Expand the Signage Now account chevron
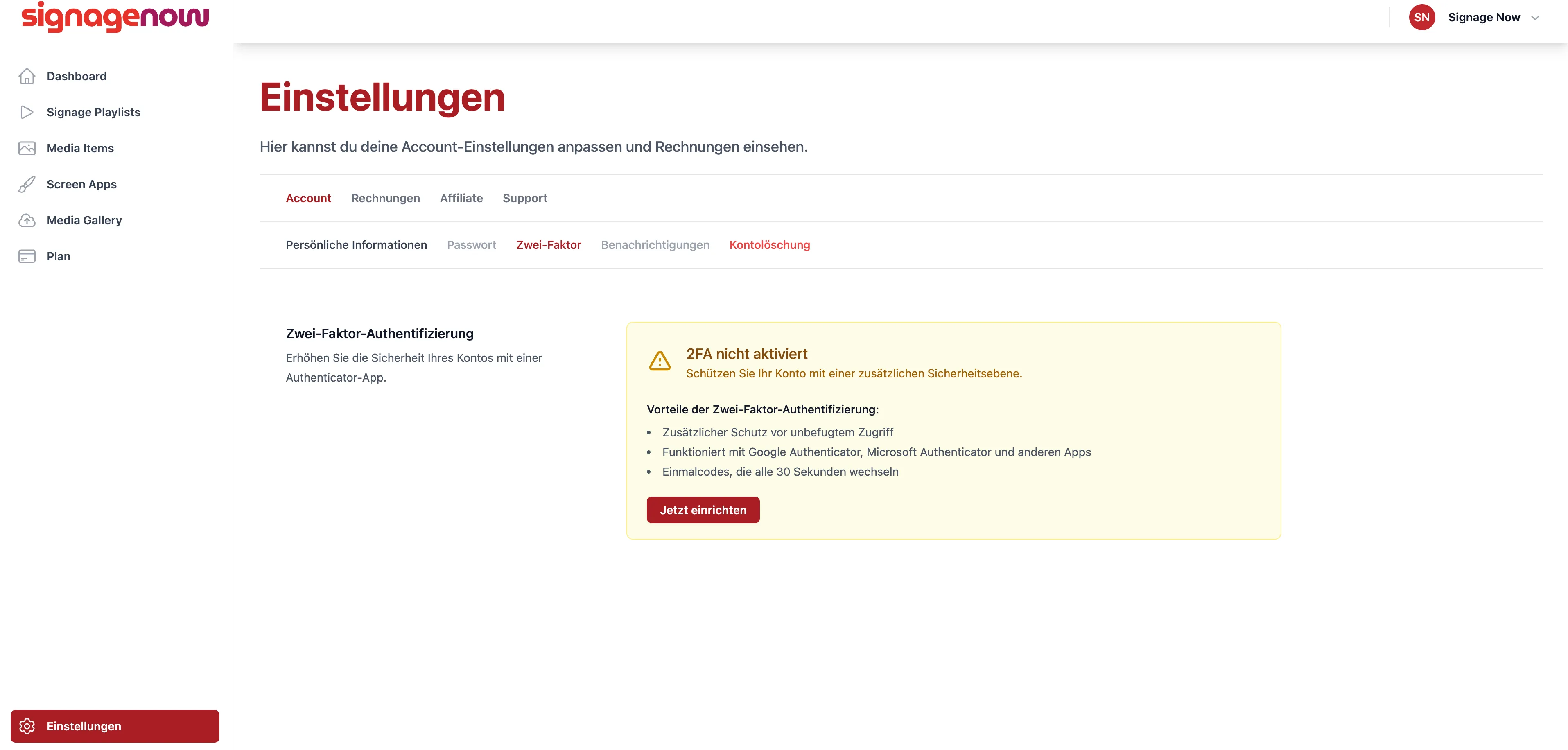This screenshot has height=750, width=1568. (1535, 18)
